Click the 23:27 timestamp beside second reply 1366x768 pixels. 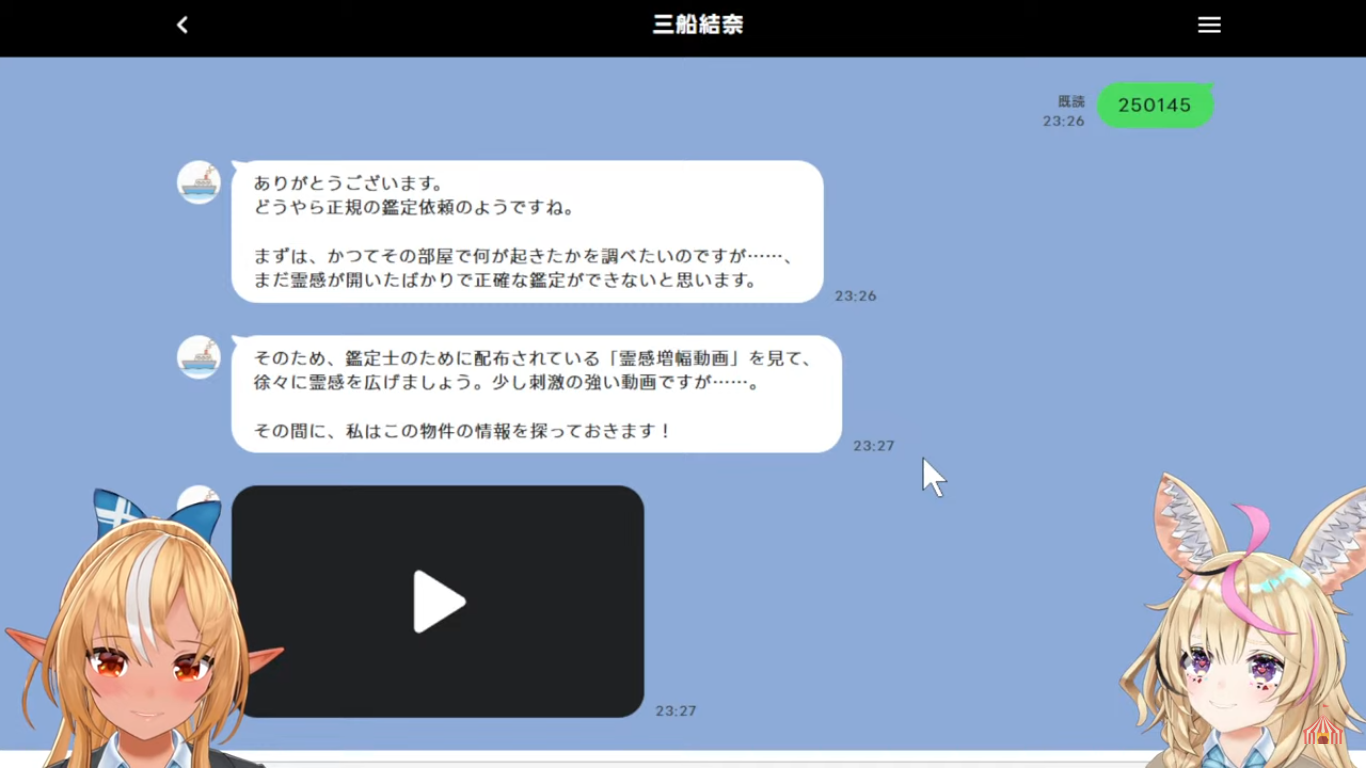pos(874,446)
